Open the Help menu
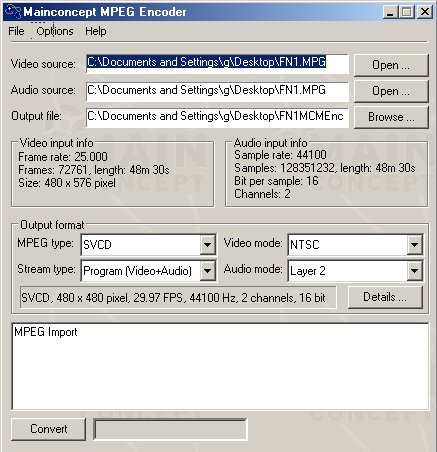Image resolution: width=437 pixels, height=452 pixels. pos(96,31)
